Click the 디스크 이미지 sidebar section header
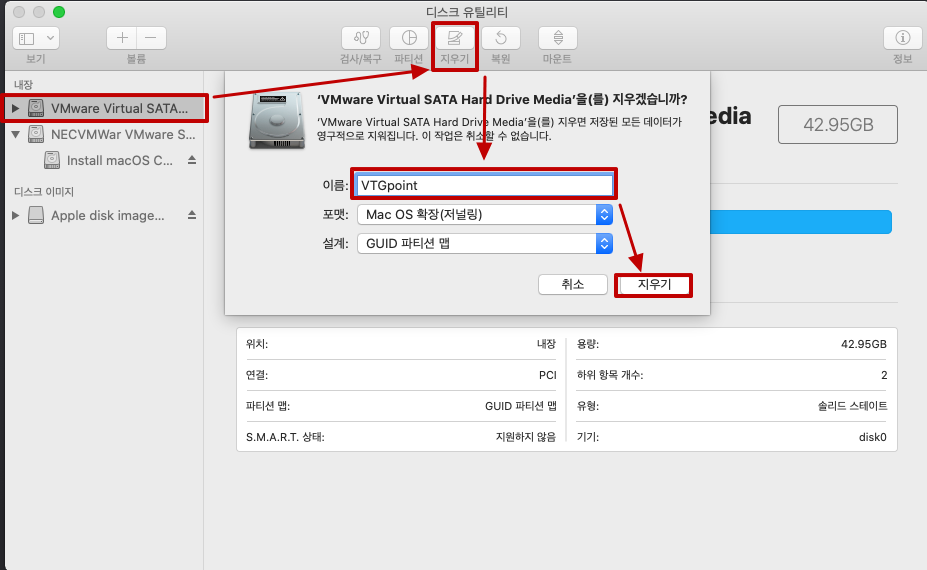The height and width of the screenshot is (570, 927). click(x=44, y=192)
